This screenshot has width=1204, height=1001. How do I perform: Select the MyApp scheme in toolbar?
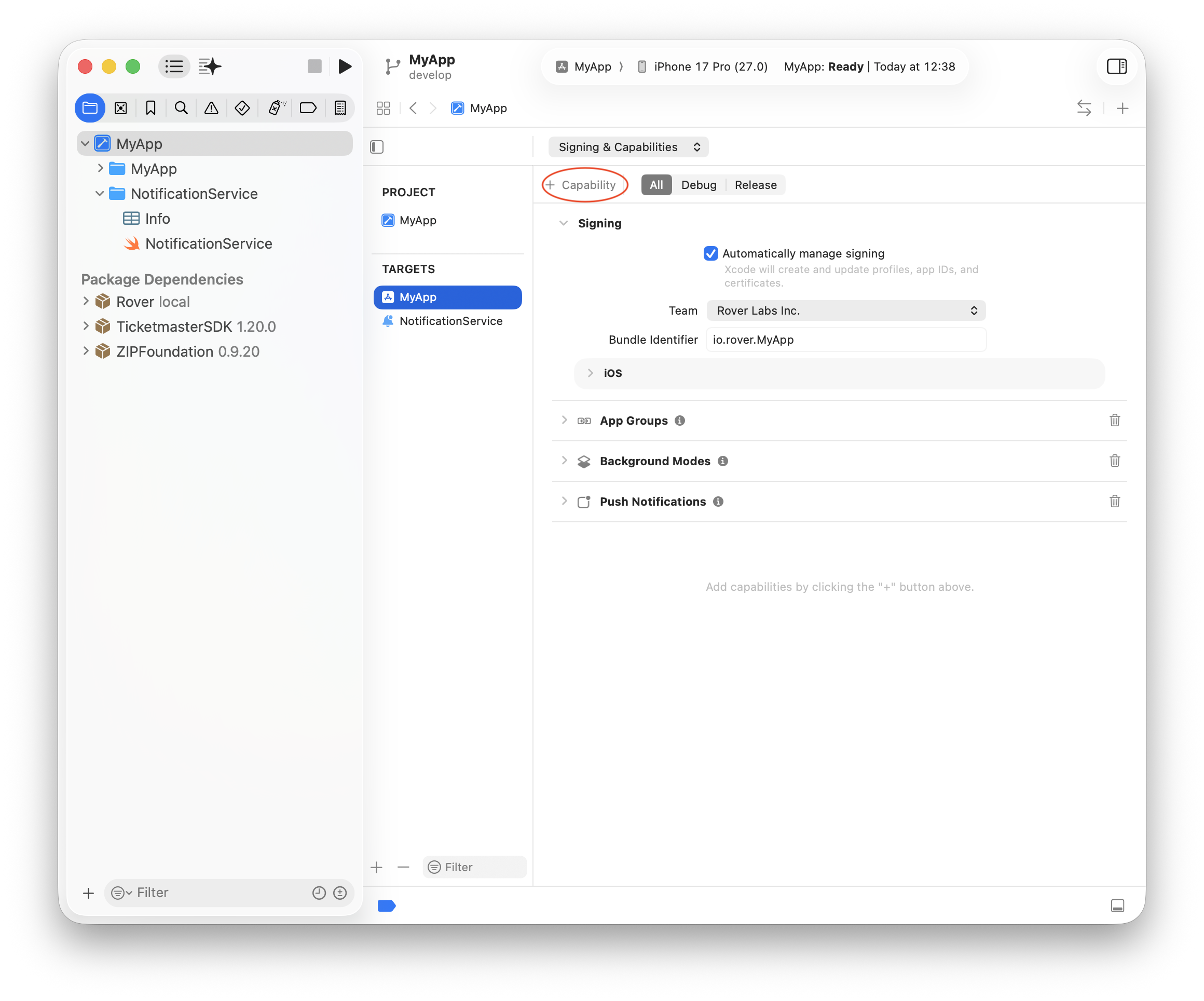pyautogui.click(x=584, y=66)
